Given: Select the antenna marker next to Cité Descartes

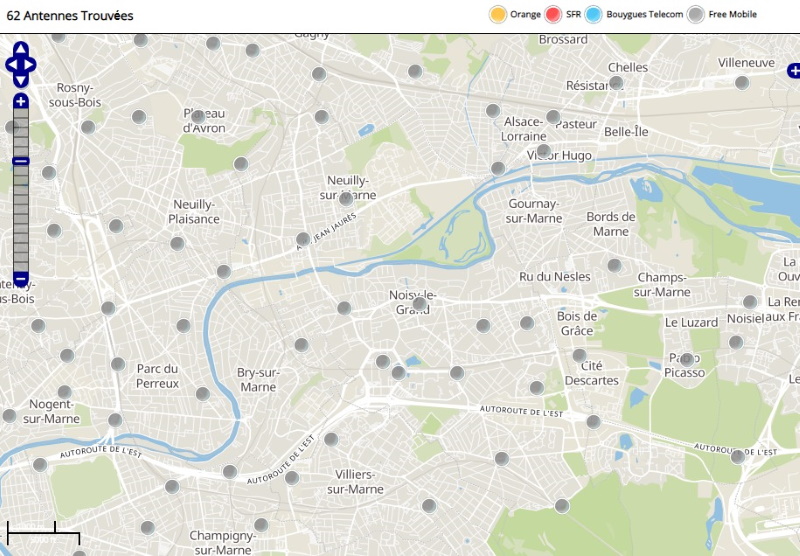Looking at the screenshot, I should [580, 355].
